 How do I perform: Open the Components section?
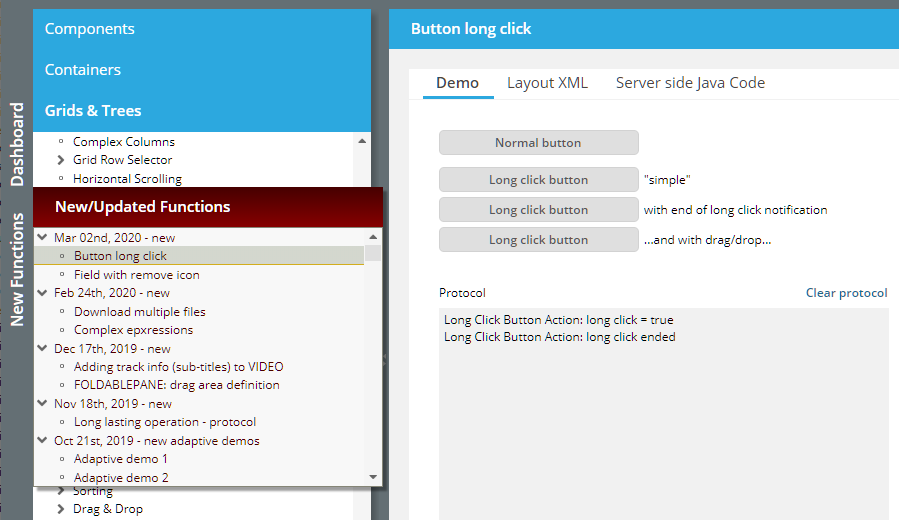pyautogui.click(x=90, y=29)
